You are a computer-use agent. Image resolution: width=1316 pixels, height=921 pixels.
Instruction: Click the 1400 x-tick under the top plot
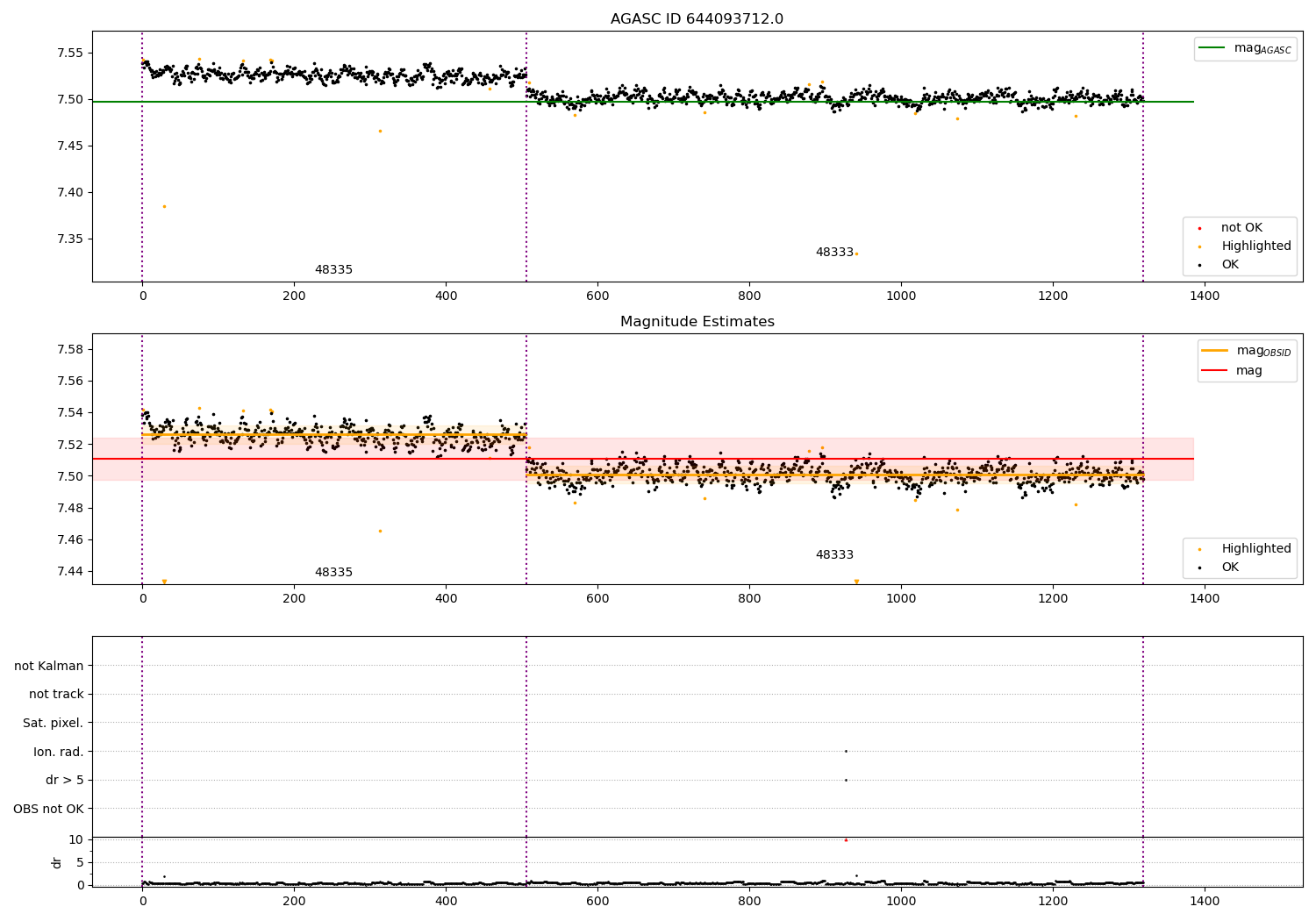click(1205, 296)
